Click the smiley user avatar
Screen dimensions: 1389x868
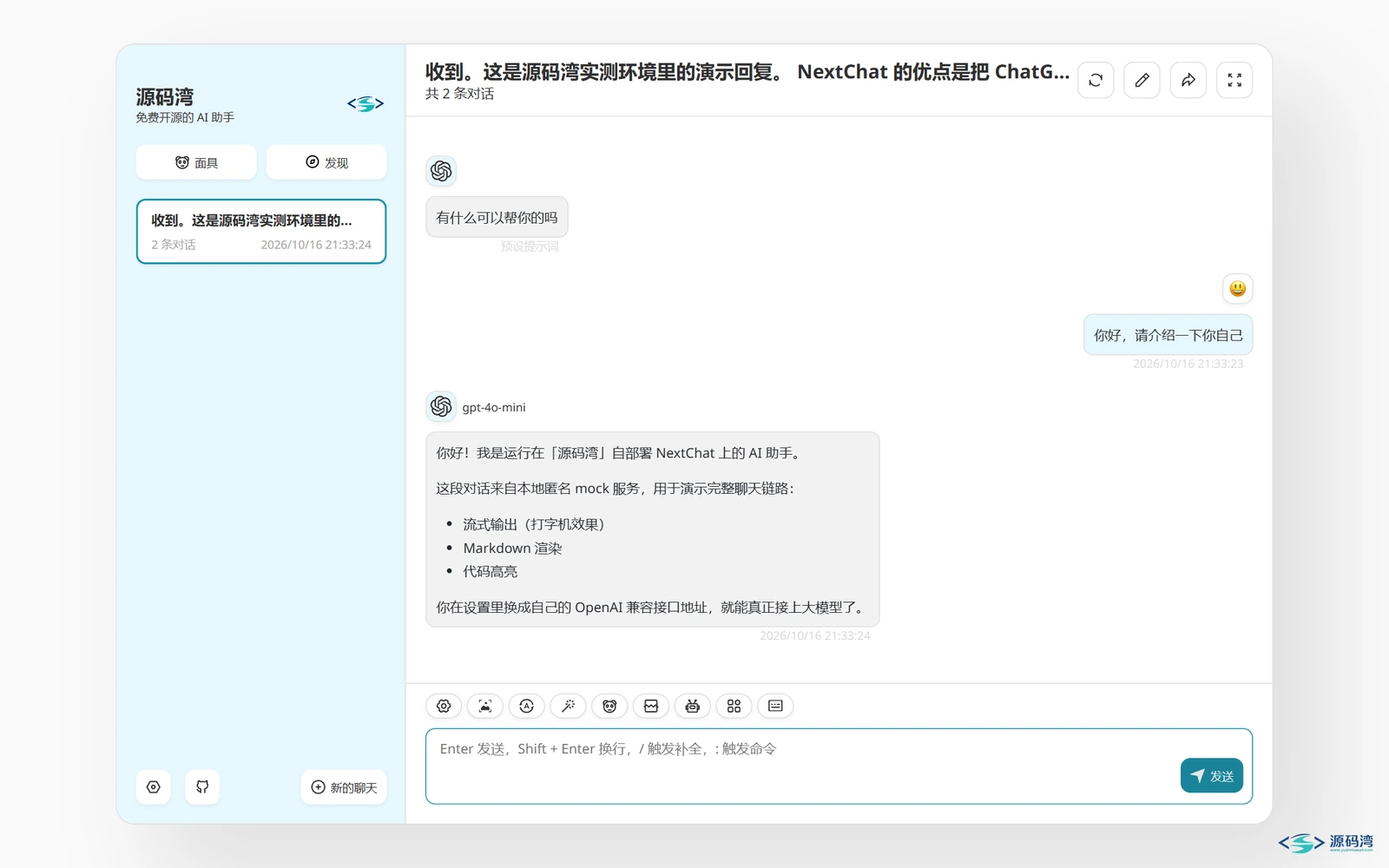(x=1238, y=288)
